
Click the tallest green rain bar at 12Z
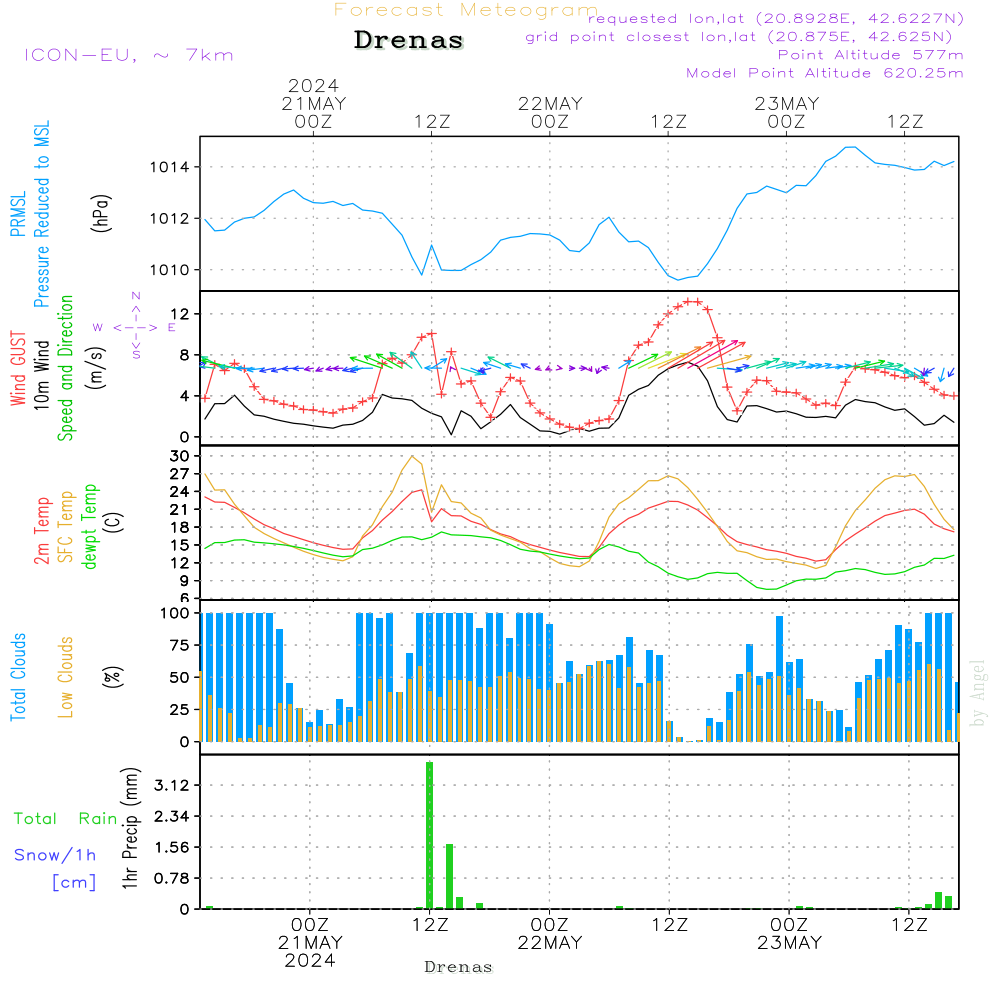point(429,835)
